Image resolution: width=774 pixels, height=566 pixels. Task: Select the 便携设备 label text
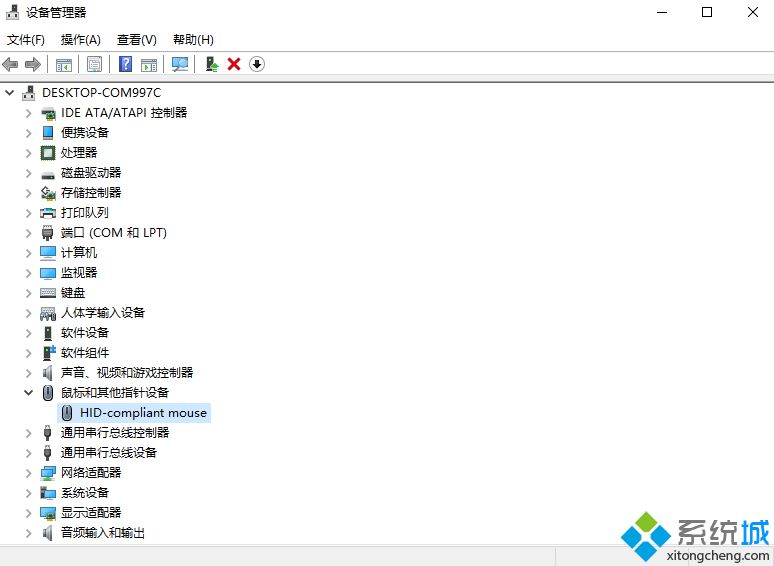84,133
